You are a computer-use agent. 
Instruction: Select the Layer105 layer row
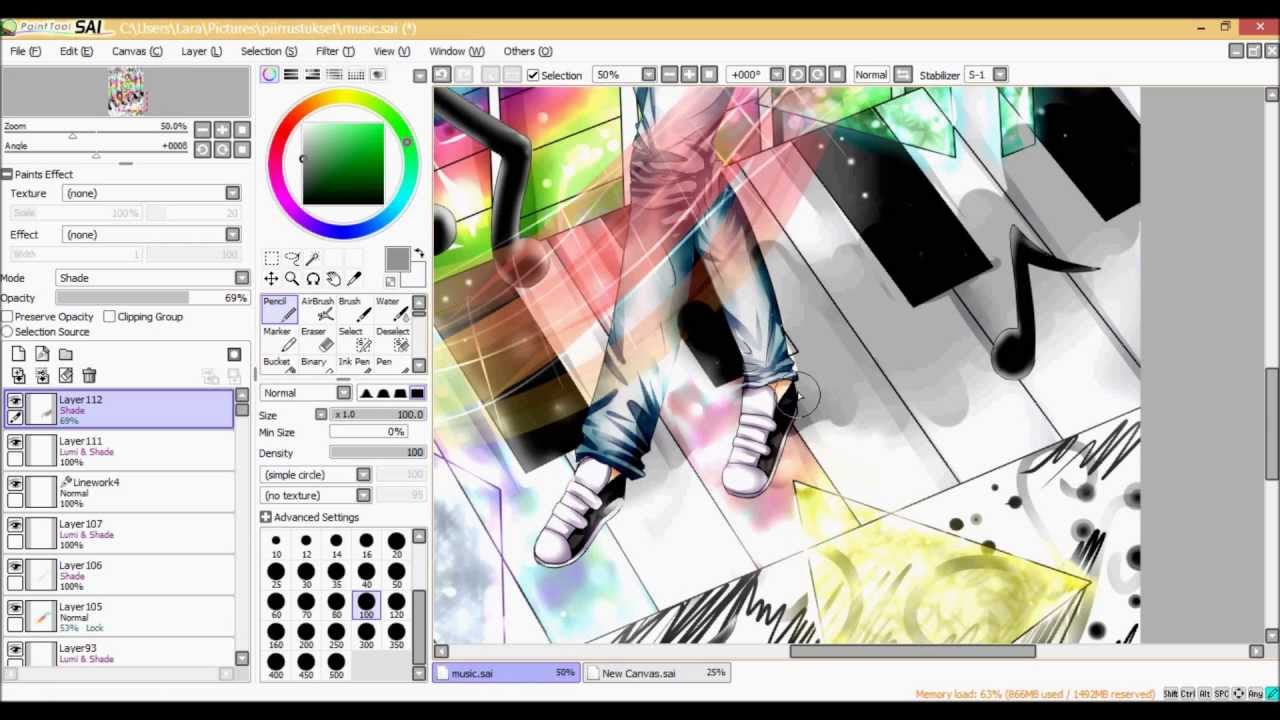[x=119, y=617]
